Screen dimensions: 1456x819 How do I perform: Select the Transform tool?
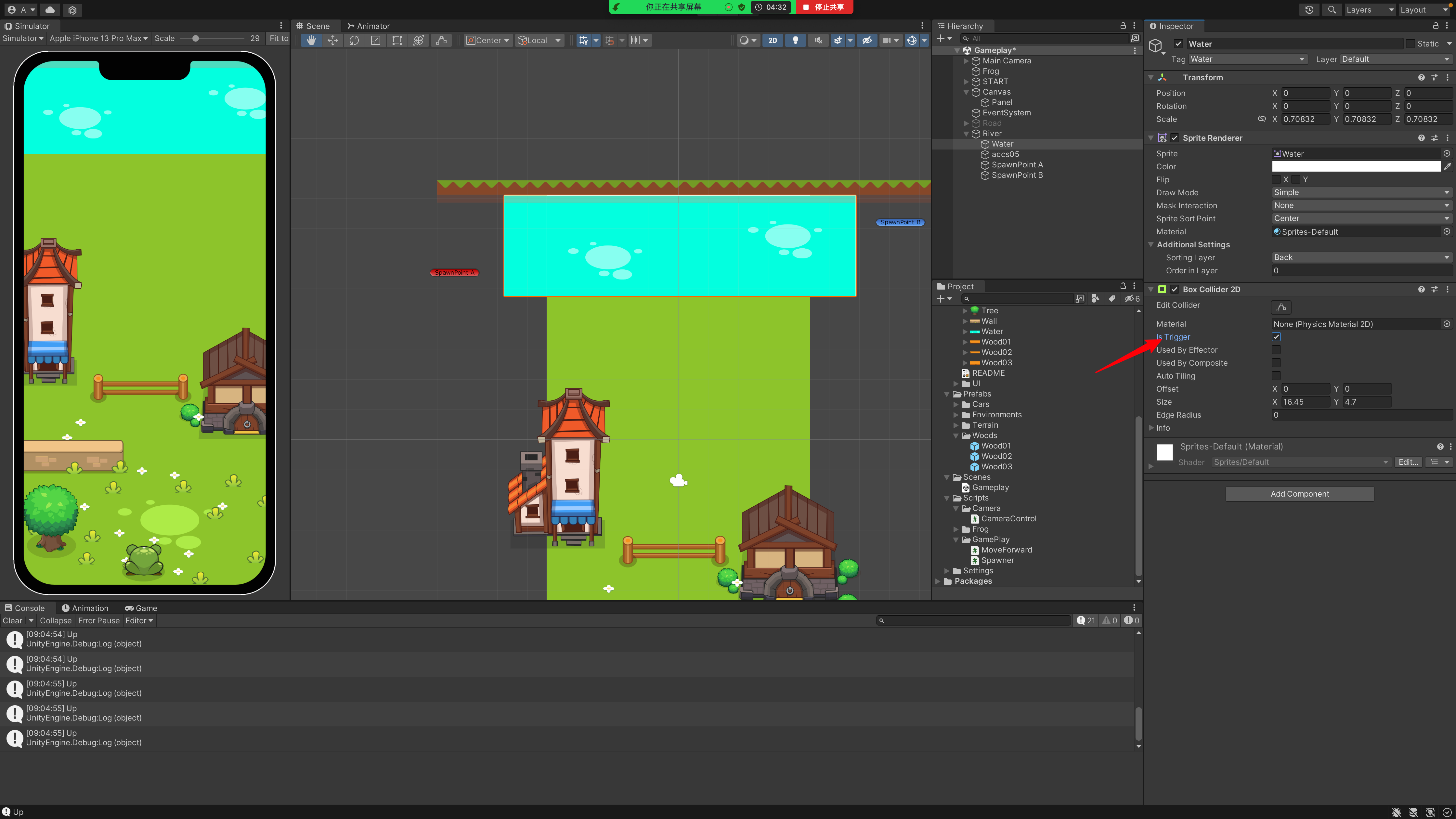(x=418, y=40)
